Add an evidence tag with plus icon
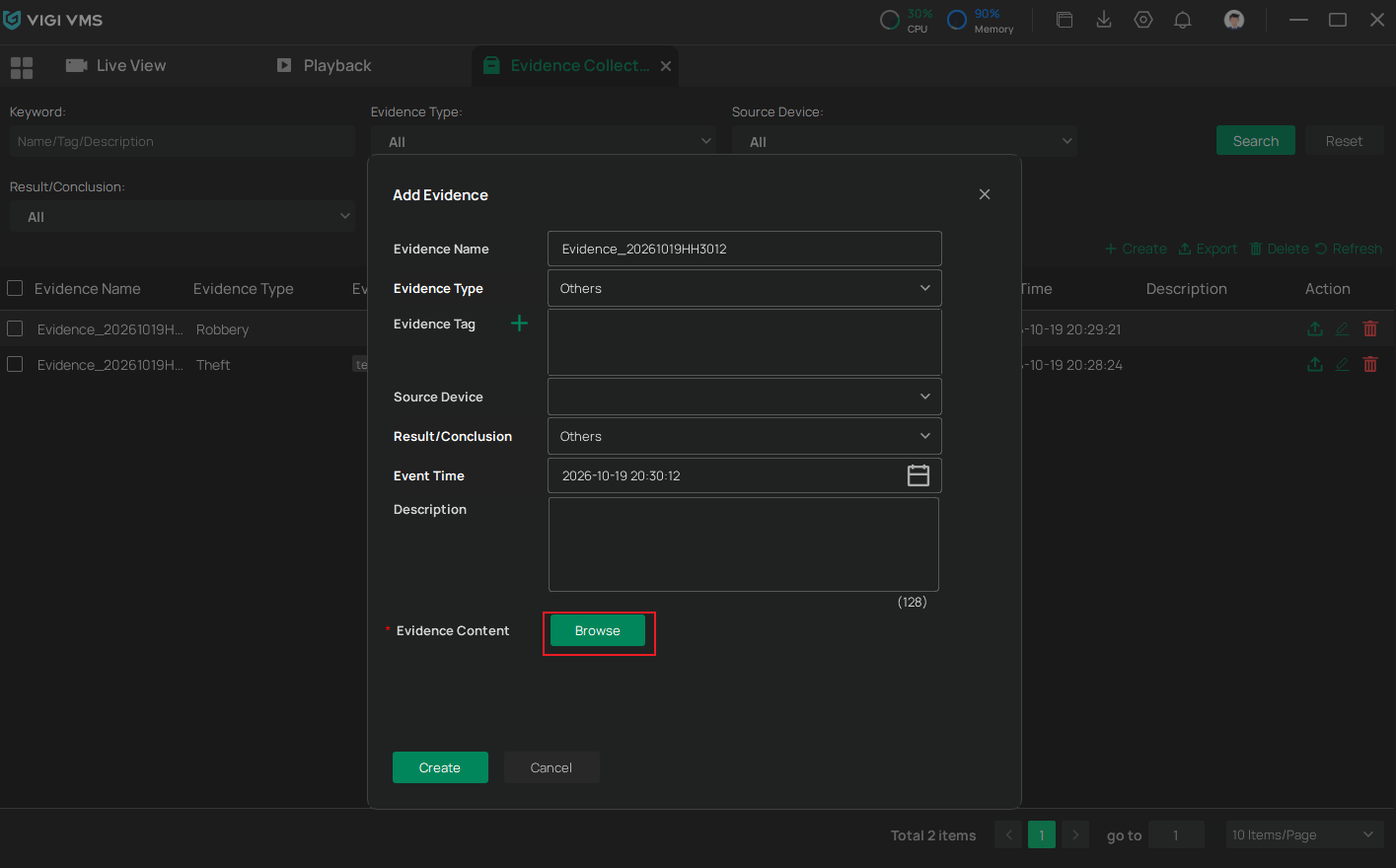 pyautogui.click(x=519, y=324)
